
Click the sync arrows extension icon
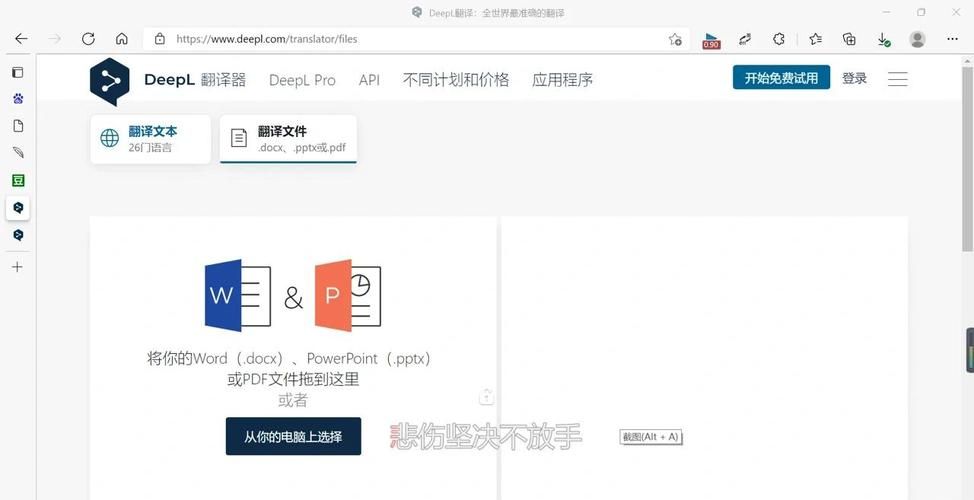tap(745, 39)
